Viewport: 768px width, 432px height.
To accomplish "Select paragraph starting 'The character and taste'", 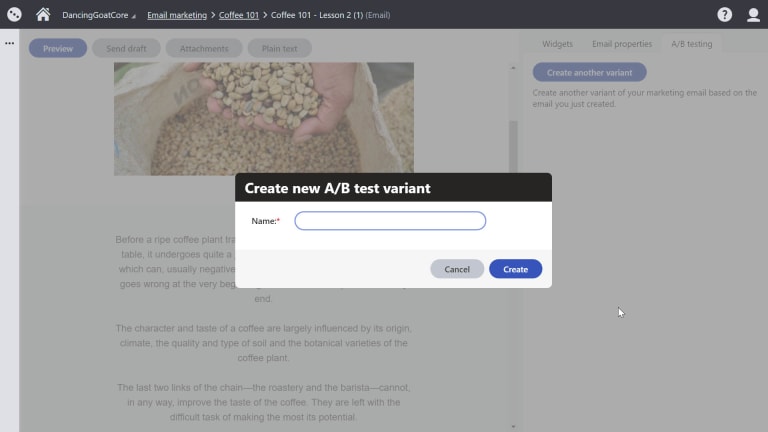I will pyautogui.click(x=264, y=343).
